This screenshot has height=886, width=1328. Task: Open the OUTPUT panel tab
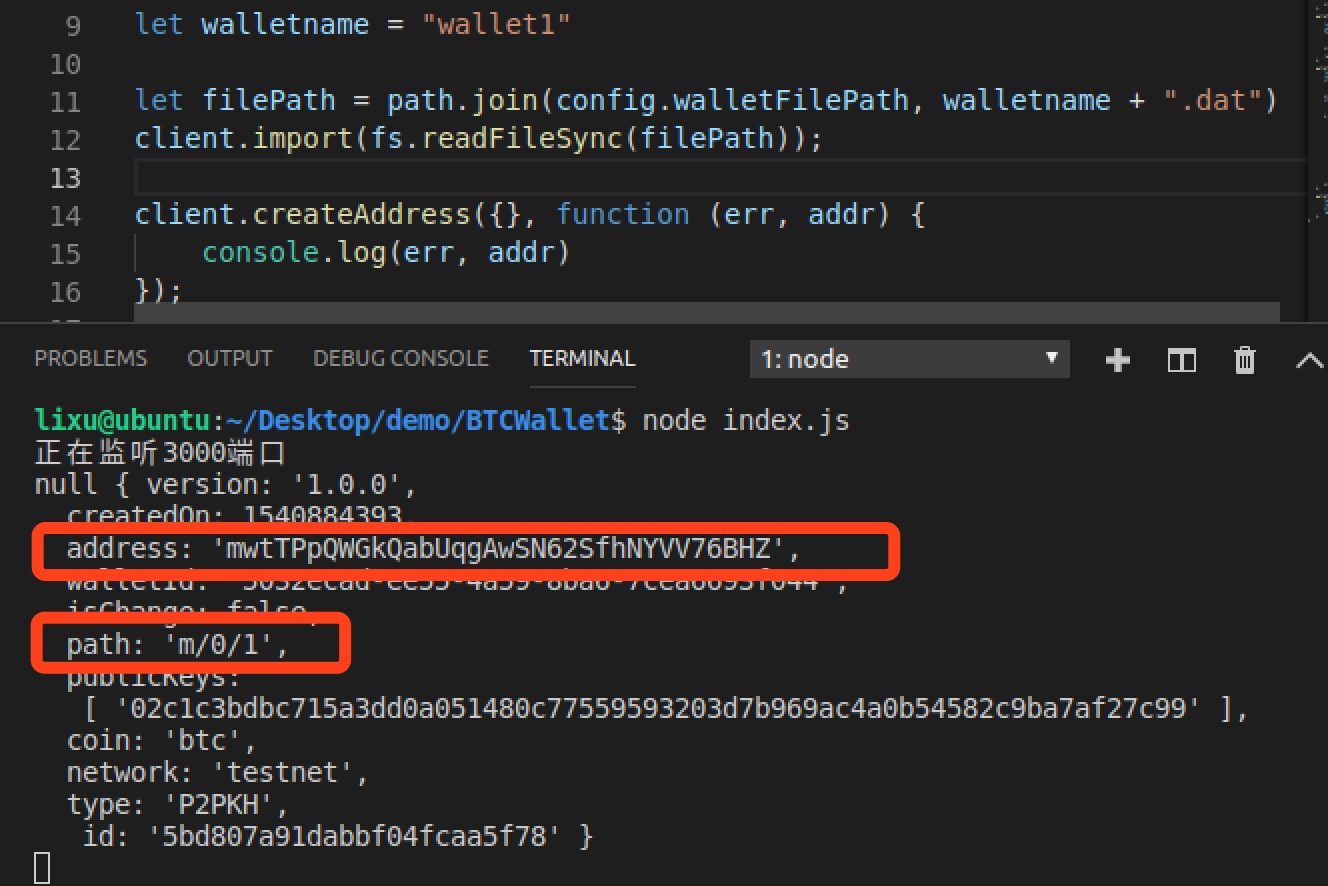tap(230, 358)
